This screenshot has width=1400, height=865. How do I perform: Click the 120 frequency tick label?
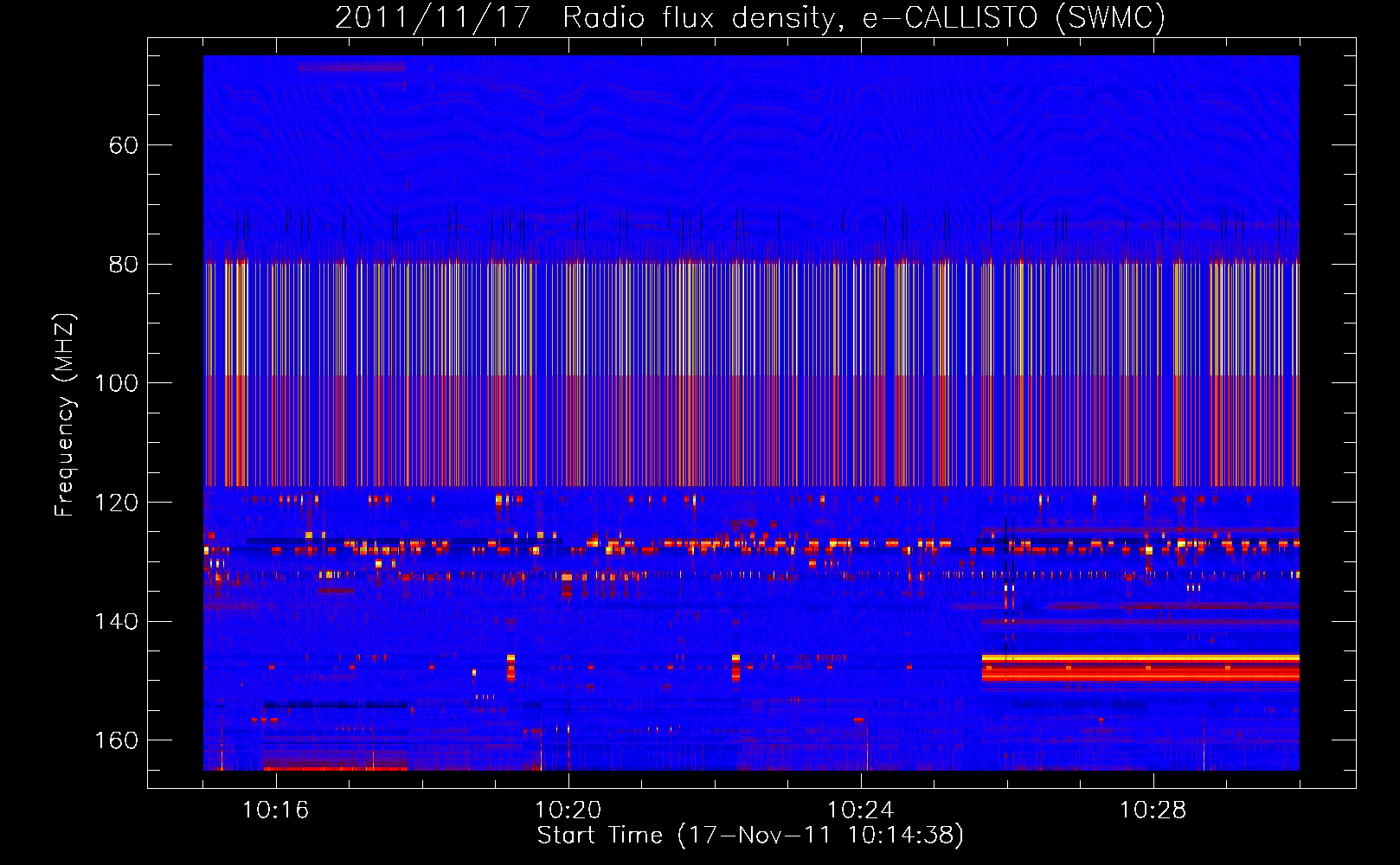coord(117,503)
